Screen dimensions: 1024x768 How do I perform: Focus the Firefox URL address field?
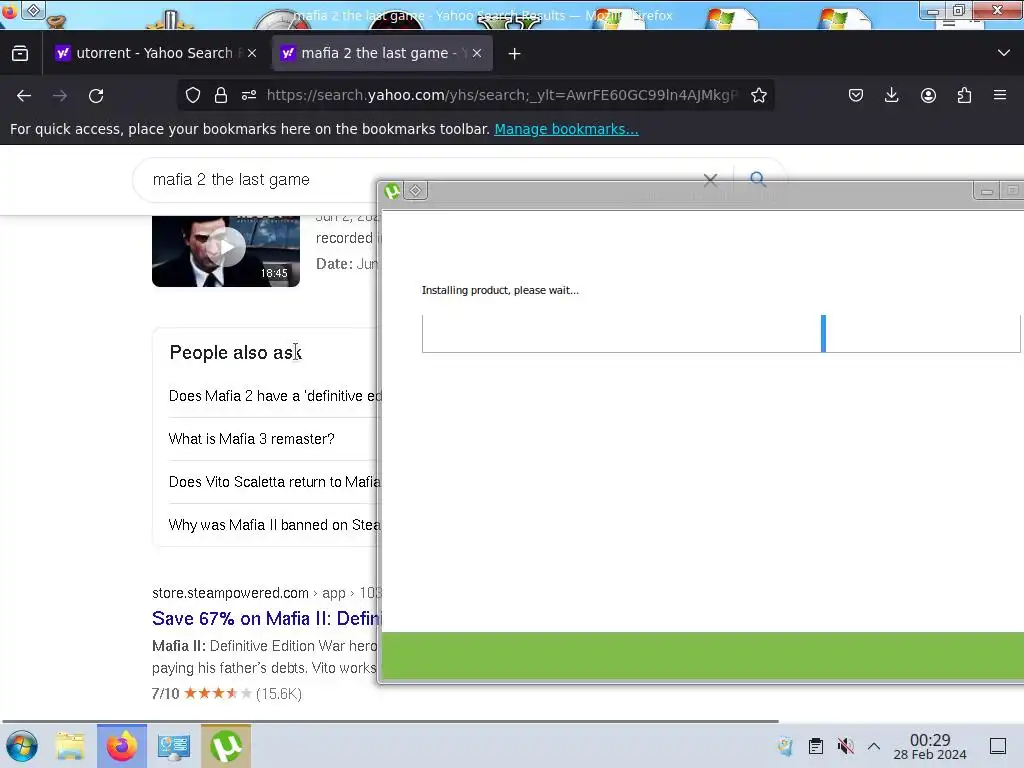502,95
